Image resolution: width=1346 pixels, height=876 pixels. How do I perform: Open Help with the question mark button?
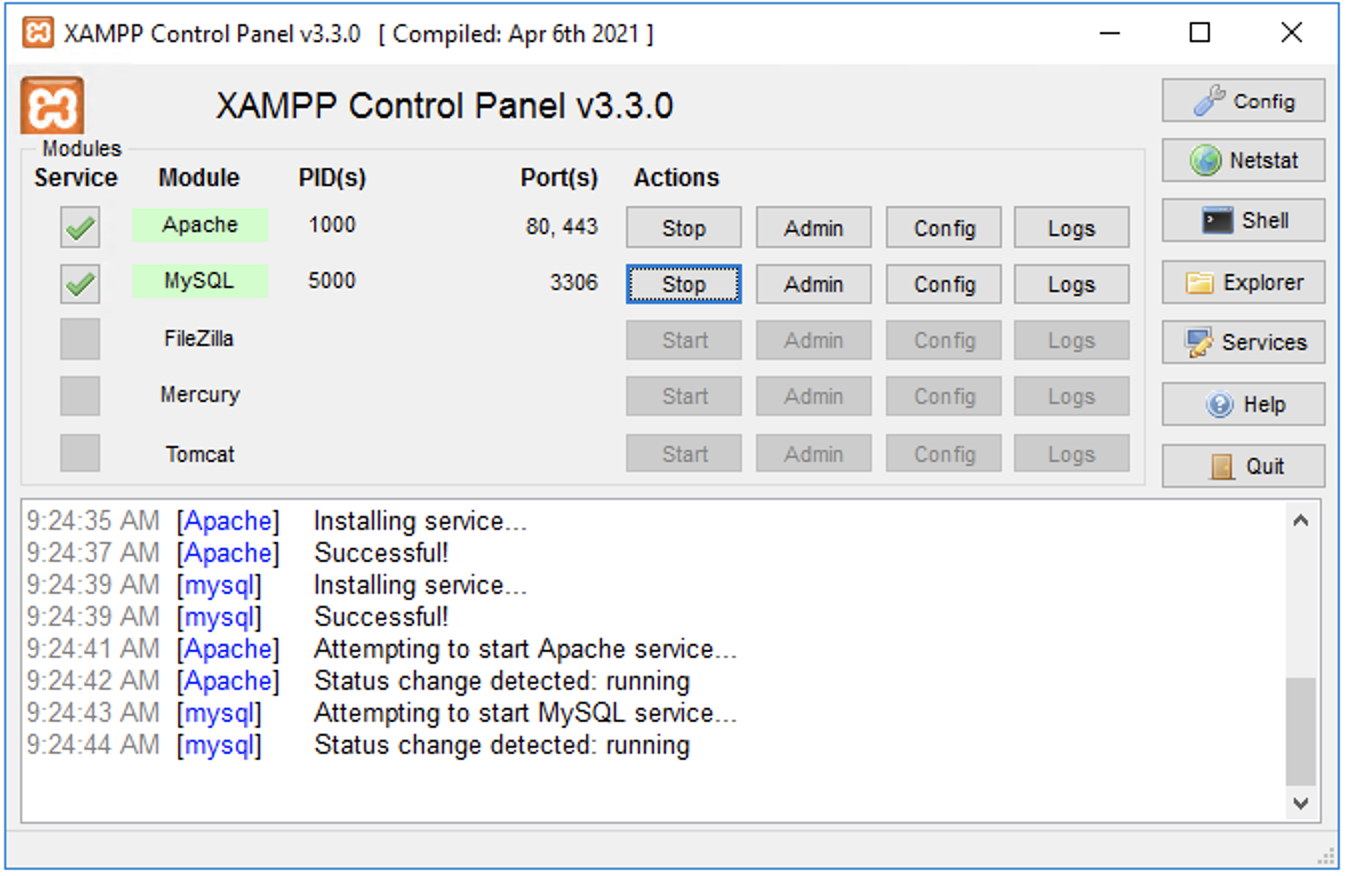point(1243,404)
